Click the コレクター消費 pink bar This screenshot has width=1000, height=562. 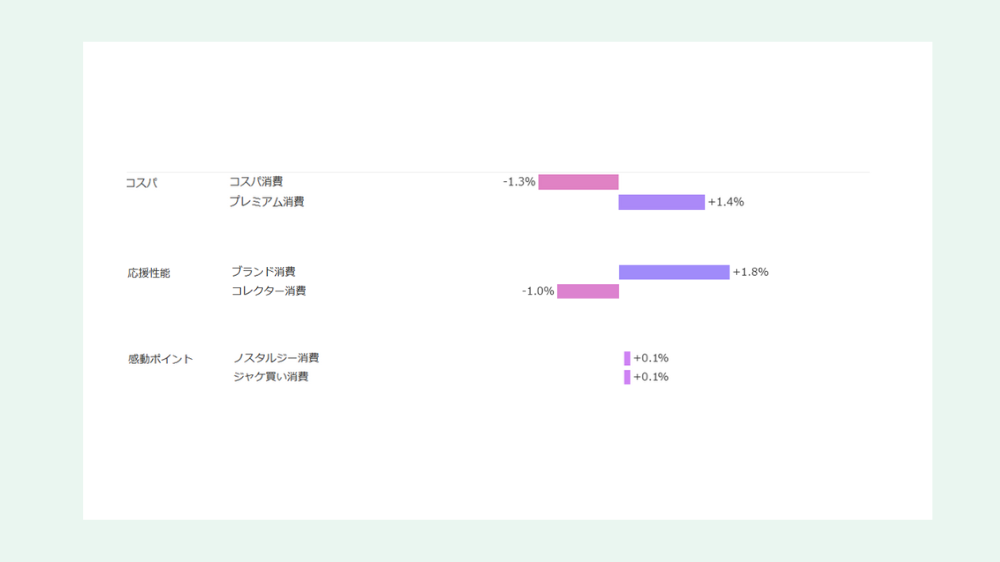tap(588, 292)
